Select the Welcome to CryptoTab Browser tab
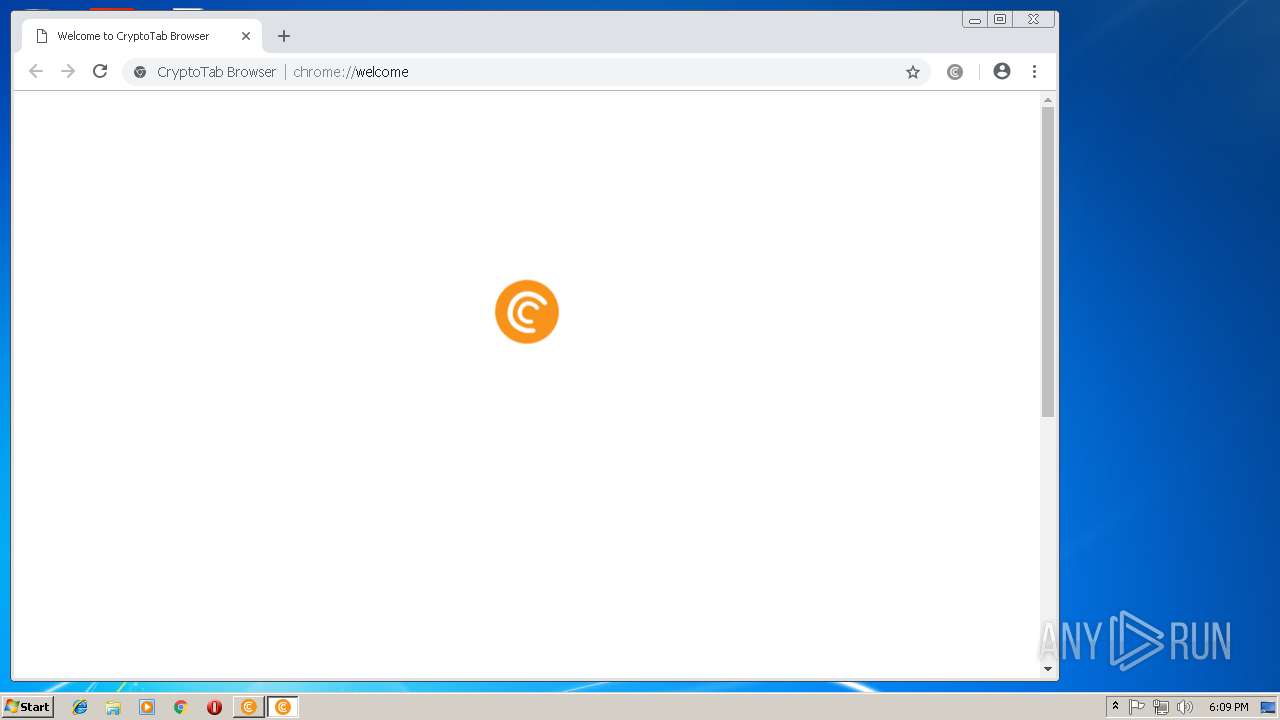The height and width of the screenshot is (720, 1280). pos(142,36)
